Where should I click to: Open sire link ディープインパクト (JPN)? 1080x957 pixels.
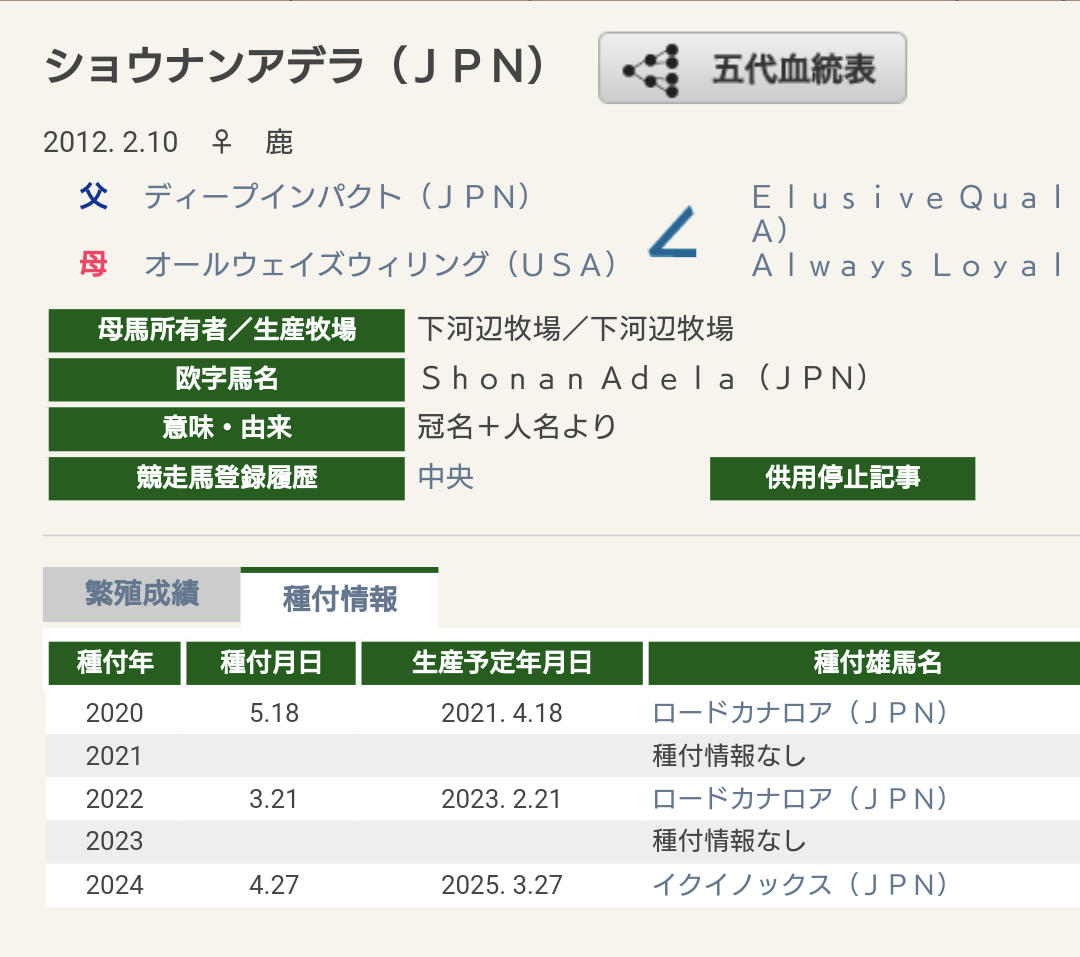[x=336, y=197]
